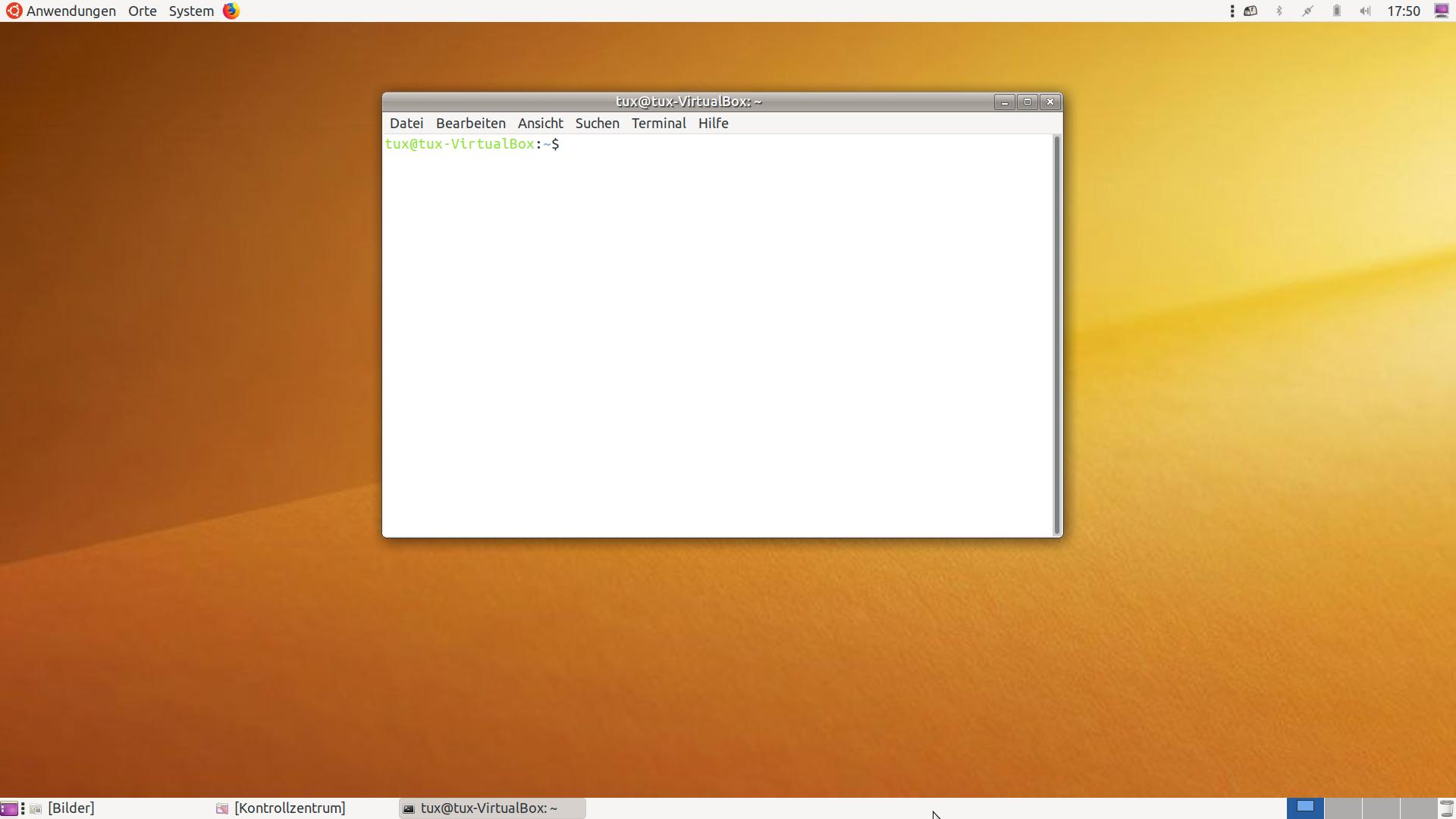Screen dimensions: 1456x819
Task: Click the Ansicht menu item
Action: tap(540, 123)
